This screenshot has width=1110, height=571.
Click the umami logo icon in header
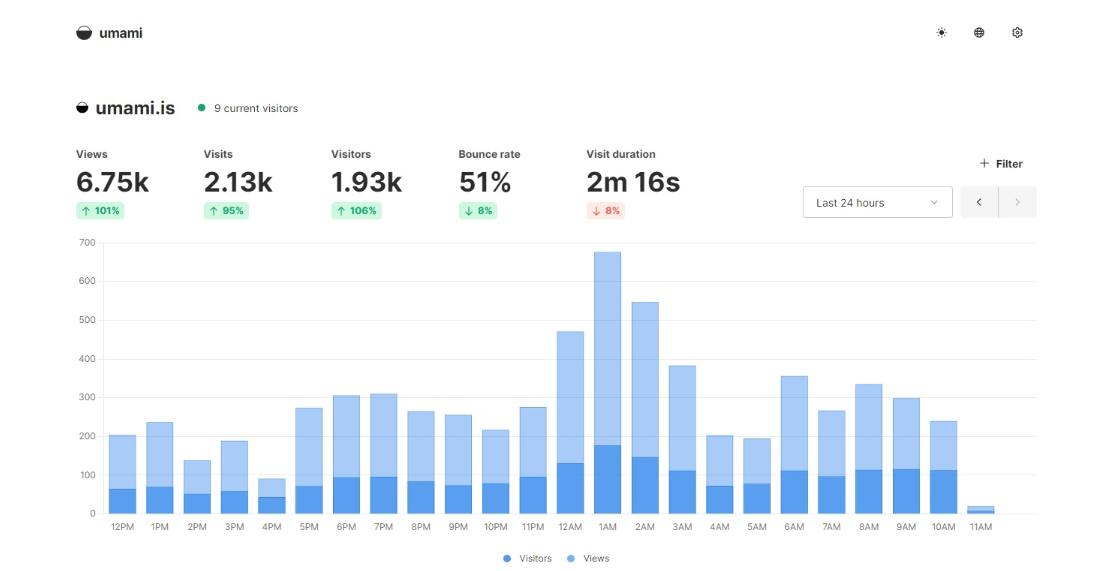(84, 33)
